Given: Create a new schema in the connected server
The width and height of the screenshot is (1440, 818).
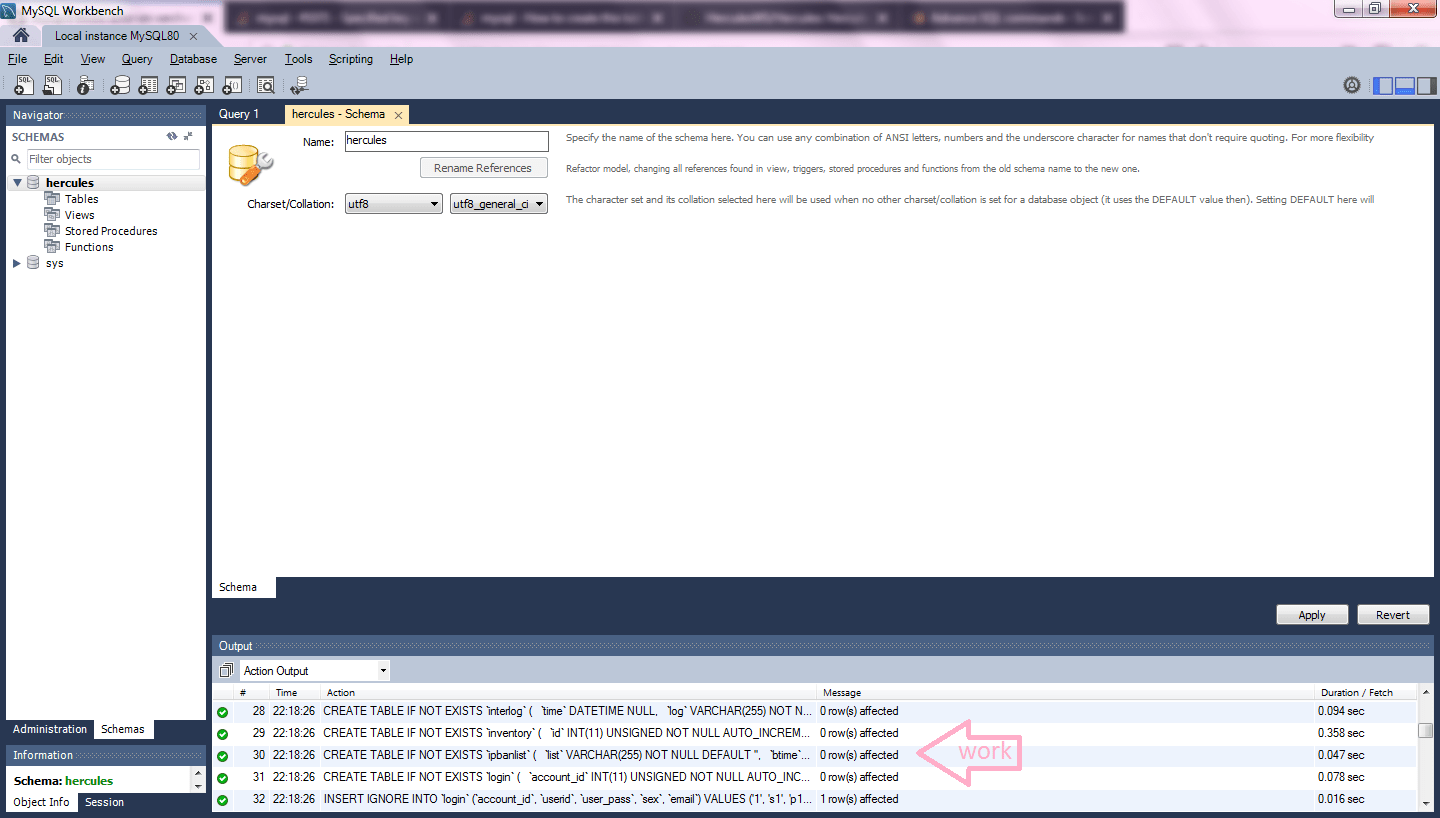Looking at the screenshot, I should 119,85.
